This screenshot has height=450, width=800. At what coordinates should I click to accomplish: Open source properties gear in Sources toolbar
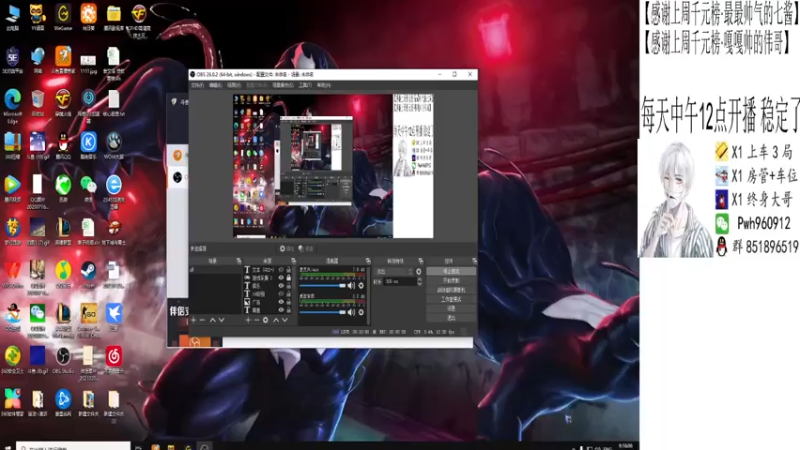(265, 320)
